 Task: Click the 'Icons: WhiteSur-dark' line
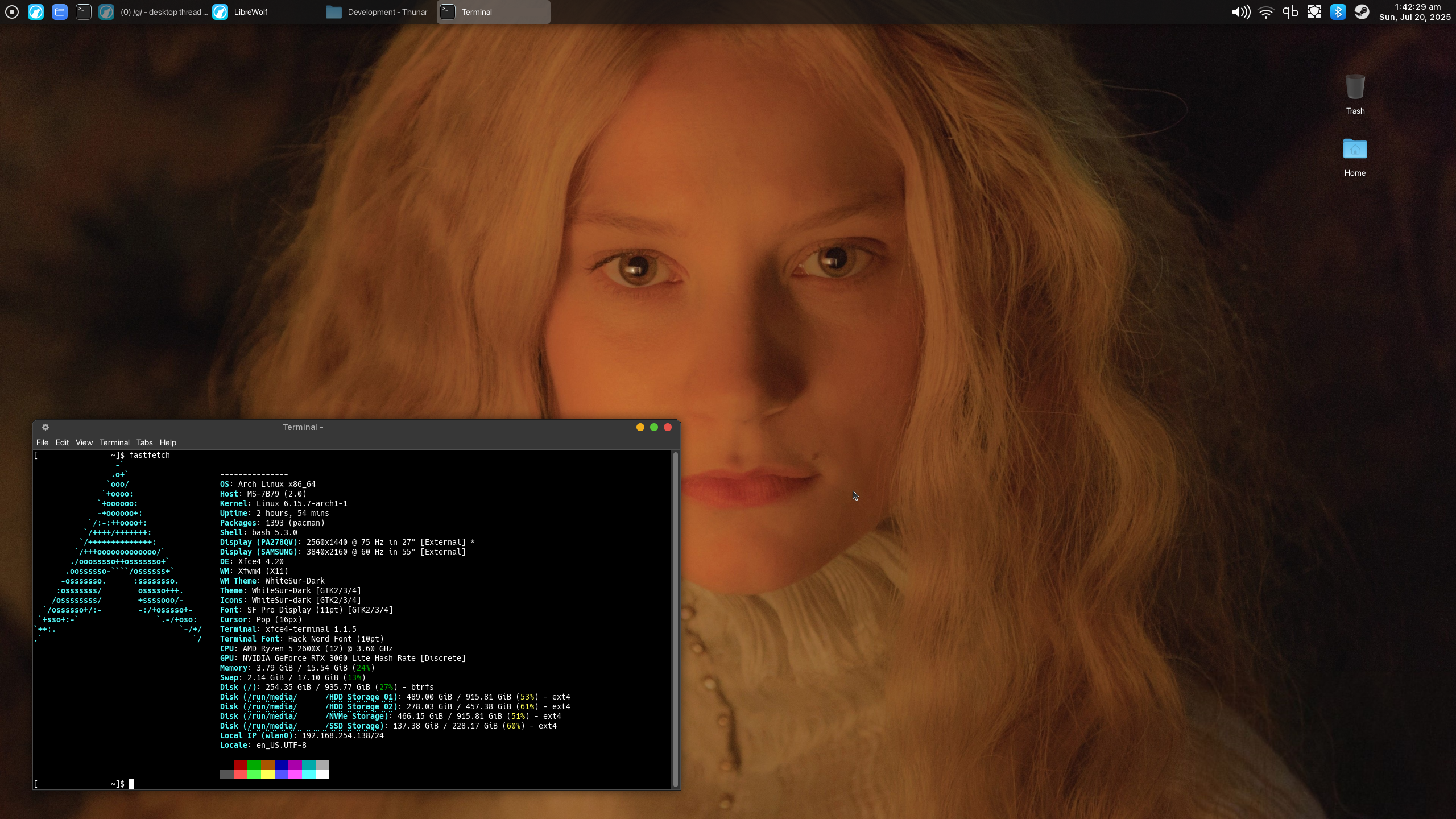(291, 600)
